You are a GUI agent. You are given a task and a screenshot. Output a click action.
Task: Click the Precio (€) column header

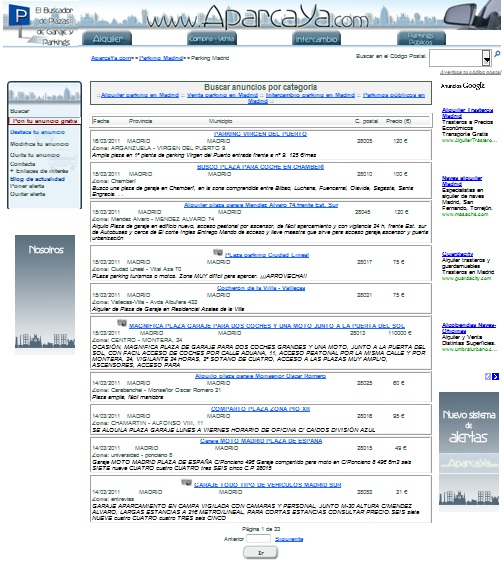(x=398, y=121)
